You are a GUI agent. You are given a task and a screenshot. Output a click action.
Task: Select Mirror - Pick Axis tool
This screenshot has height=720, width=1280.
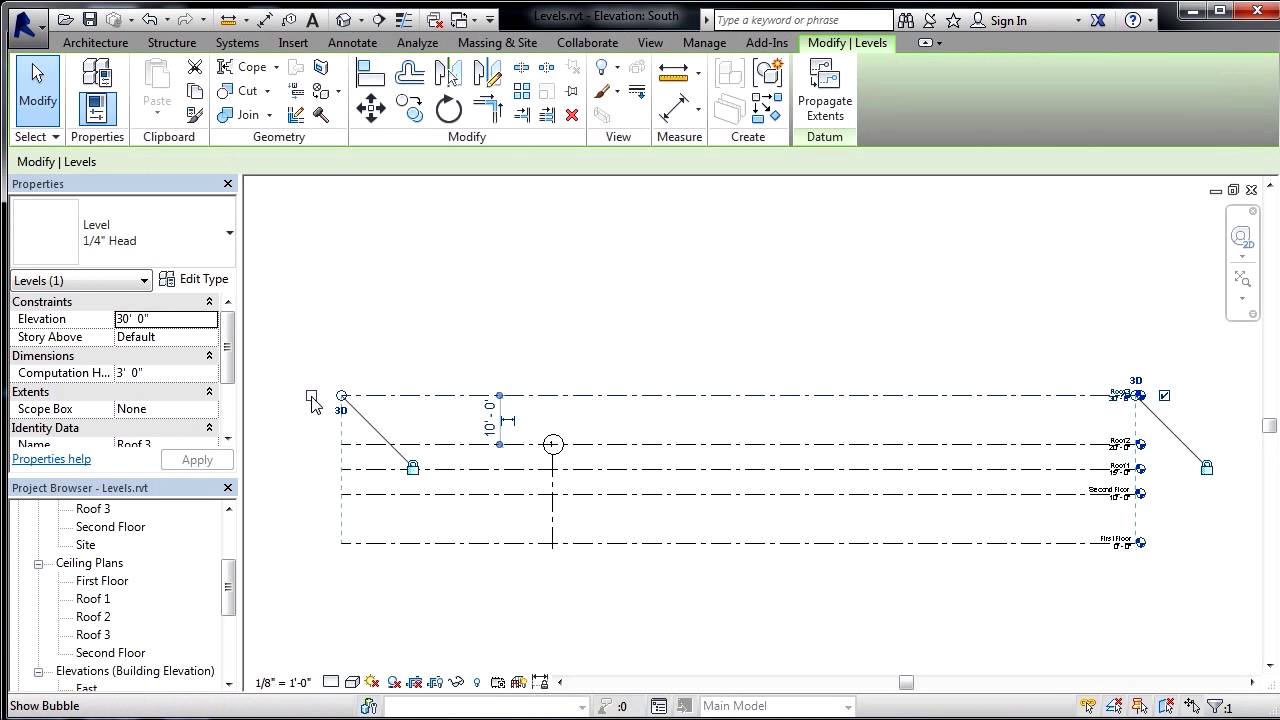[448, 72]
